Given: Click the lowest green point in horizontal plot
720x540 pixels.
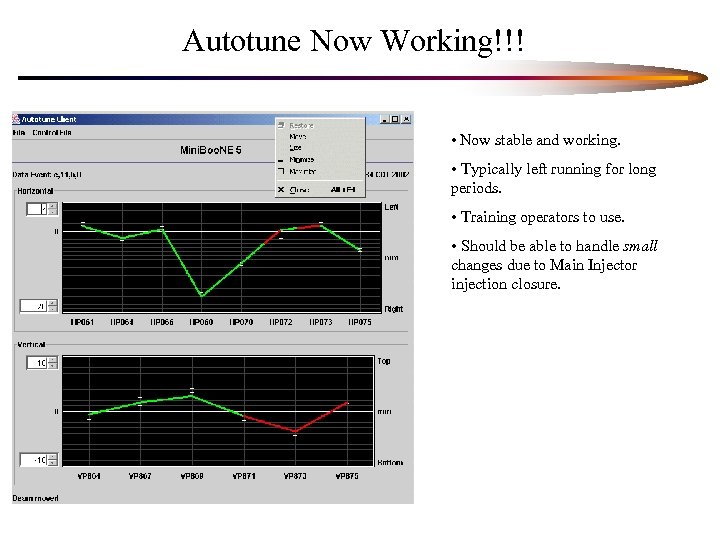Looking at the screenshot, I should pyautogui.click(x=202, y=295).
